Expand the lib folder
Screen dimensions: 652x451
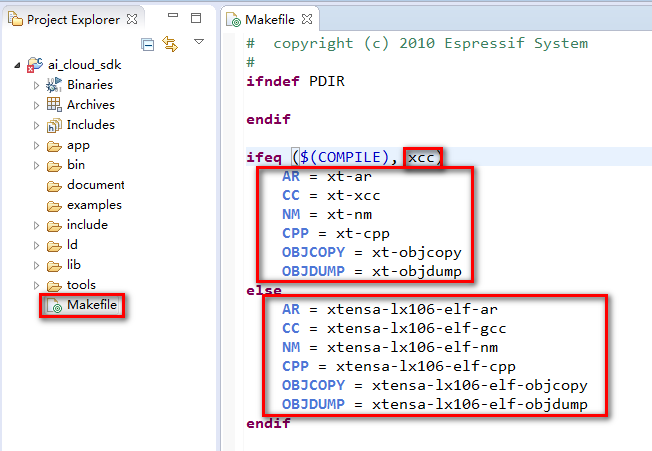[37, 265]
